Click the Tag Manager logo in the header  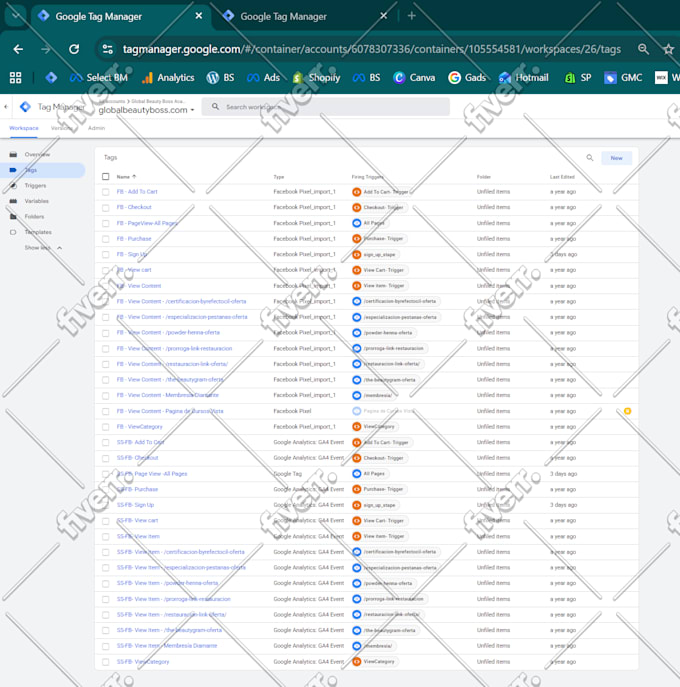(25, 106)
